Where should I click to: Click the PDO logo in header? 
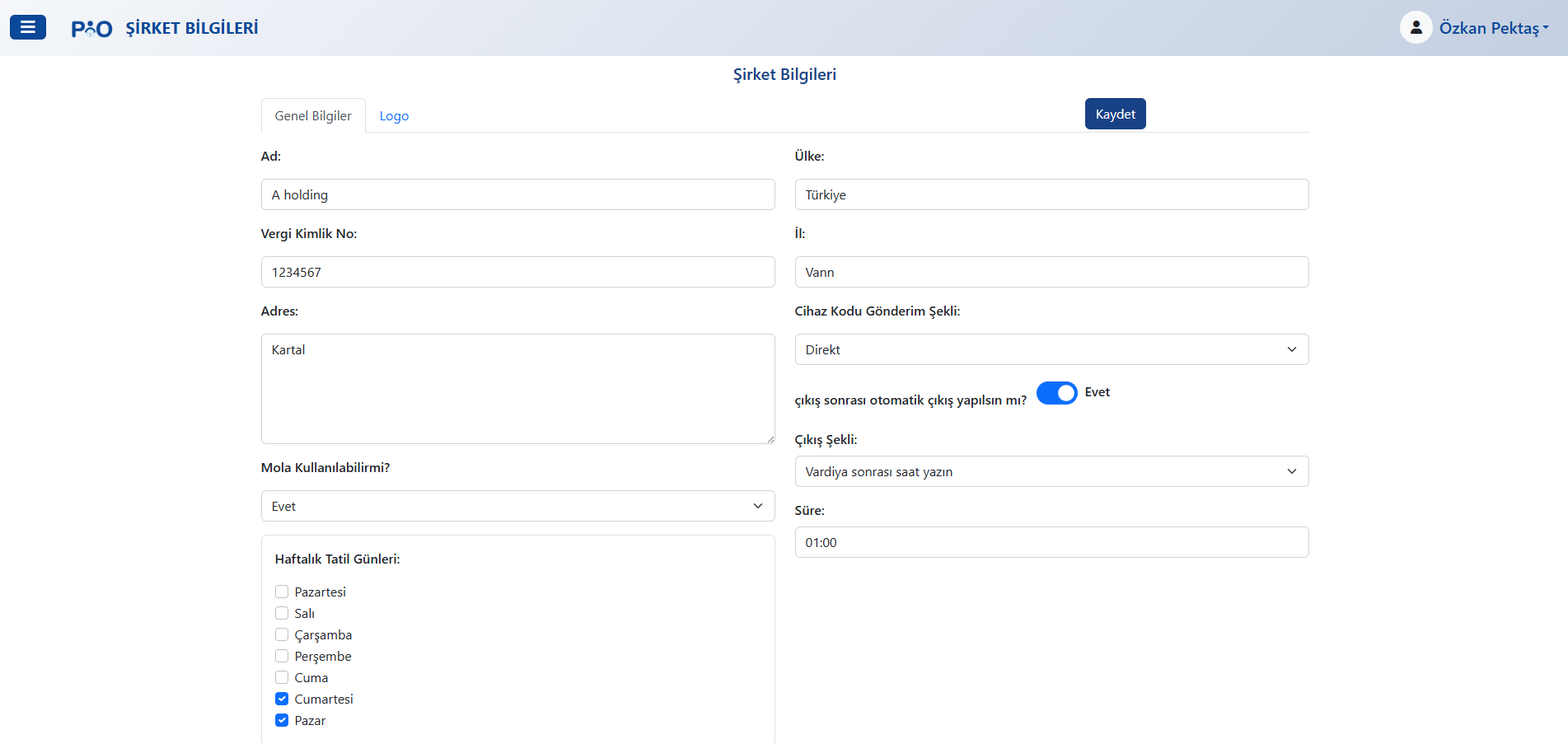[x=91, y=29]
